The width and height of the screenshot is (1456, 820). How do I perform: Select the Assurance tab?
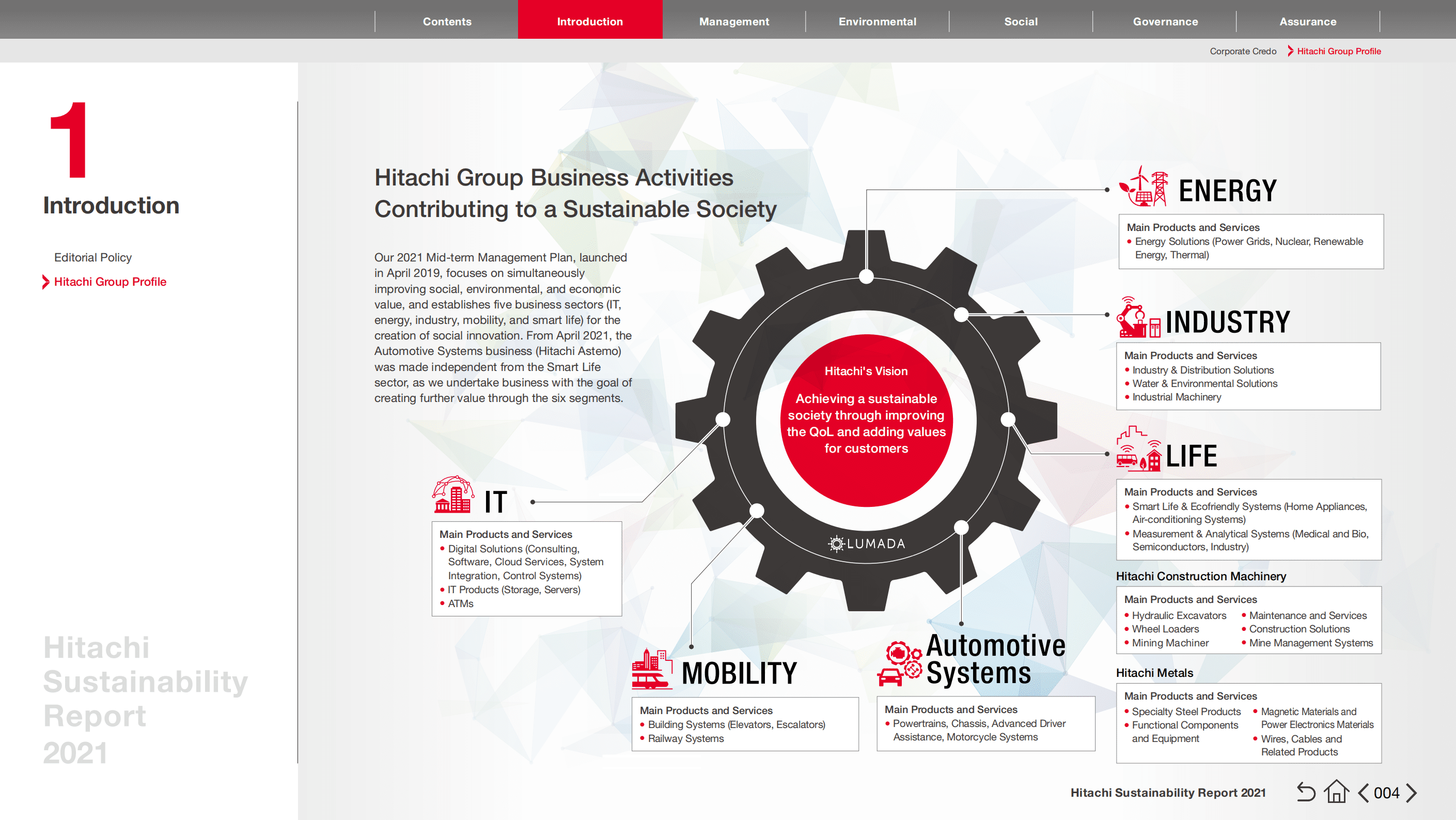1307,22
